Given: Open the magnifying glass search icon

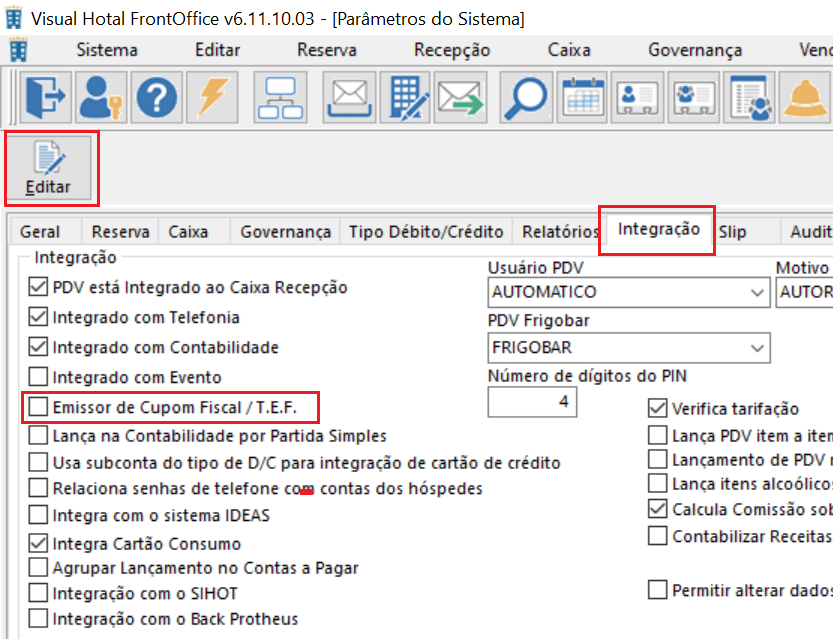Looking at the screenshot, I should (x=526, y=98).
